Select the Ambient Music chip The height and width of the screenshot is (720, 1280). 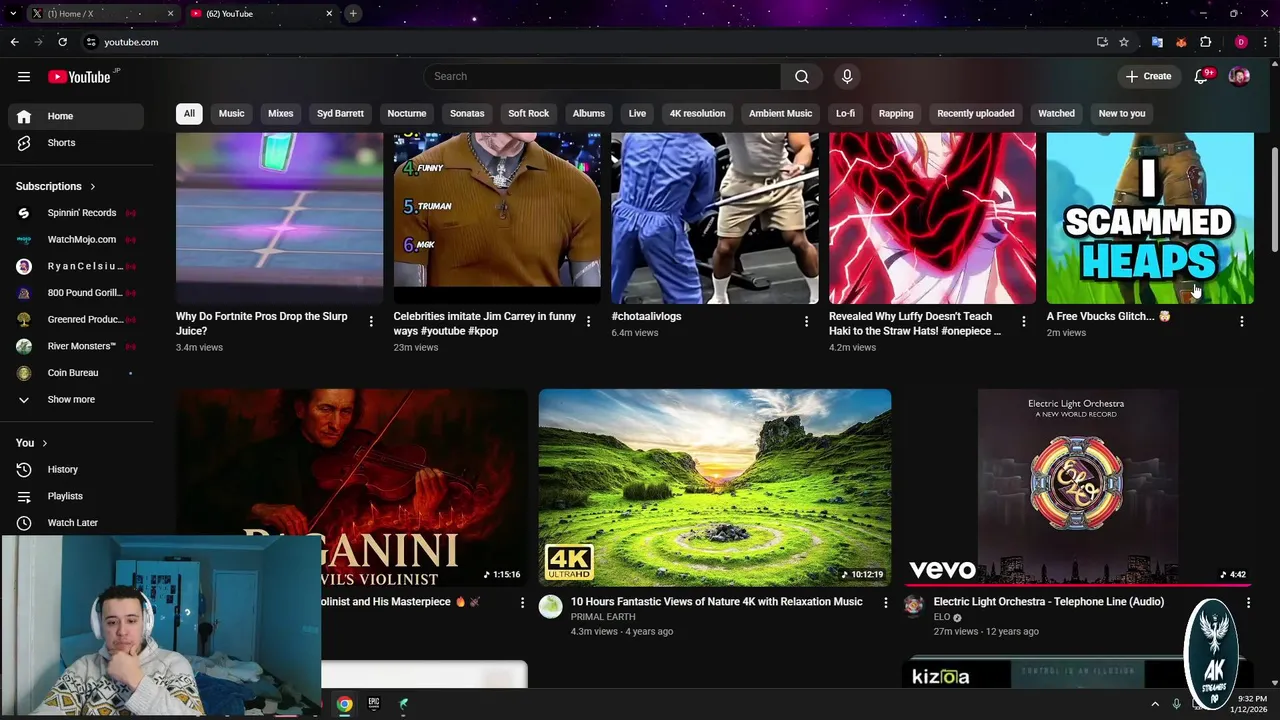point(780,114)
